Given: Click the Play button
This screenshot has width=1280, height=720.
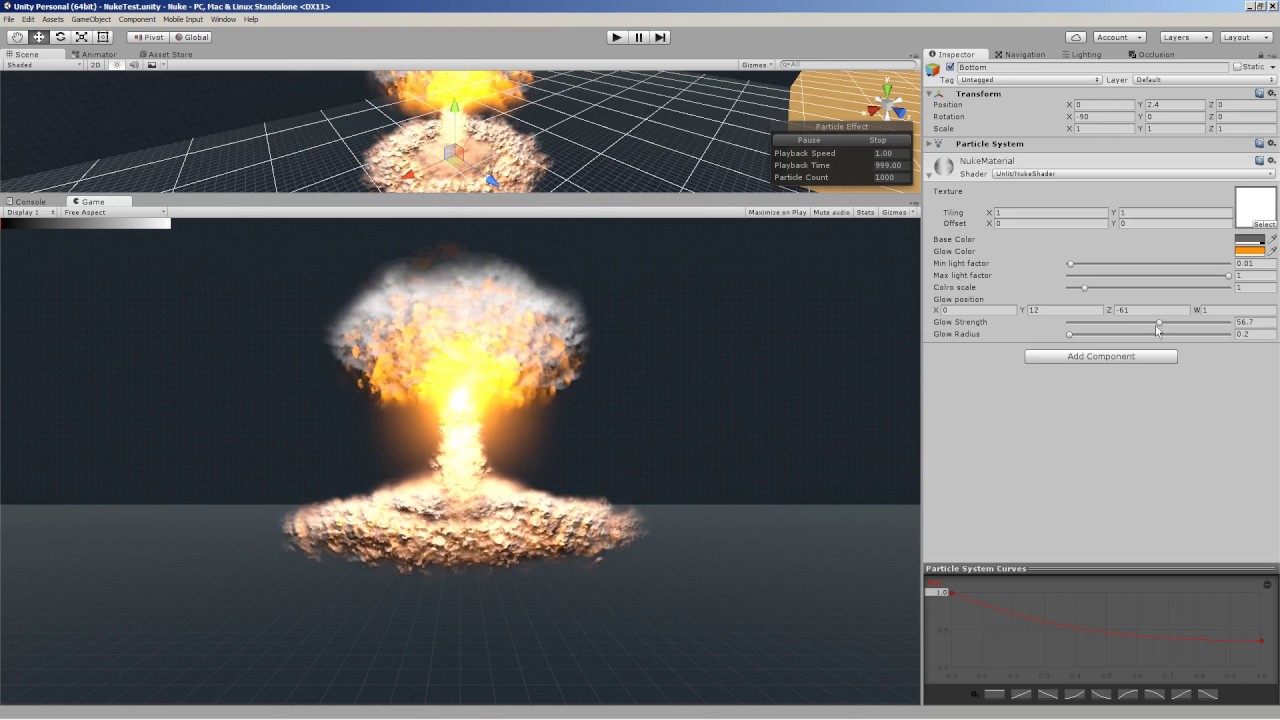Looking at the screenshot, I should click(616, 37).
